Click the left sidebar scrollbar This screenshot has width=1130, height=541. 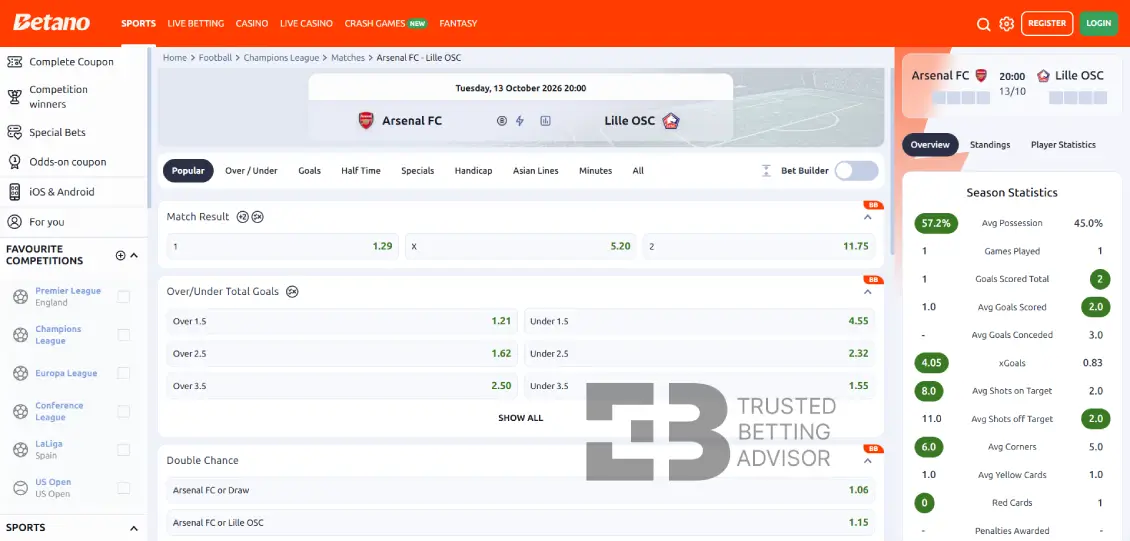click(x=149, y=128)
